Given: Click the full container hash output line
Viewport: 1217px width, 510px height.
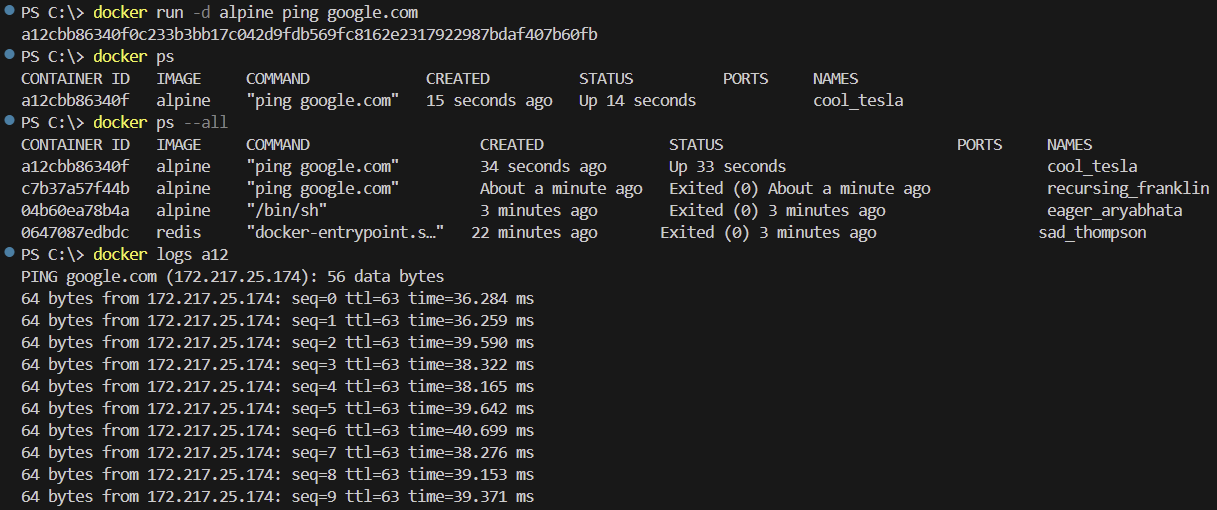Looking at the screenshot, I should 309,35.
